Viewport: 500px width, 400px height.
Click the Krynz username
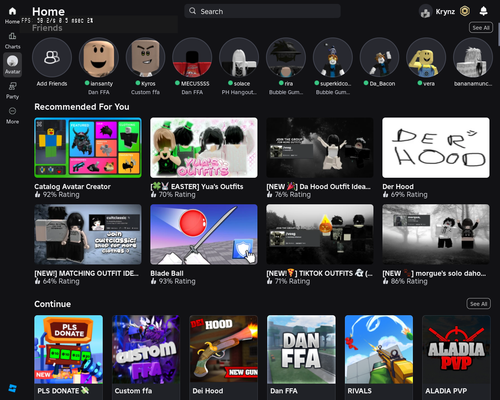click(x=445, y=12)
